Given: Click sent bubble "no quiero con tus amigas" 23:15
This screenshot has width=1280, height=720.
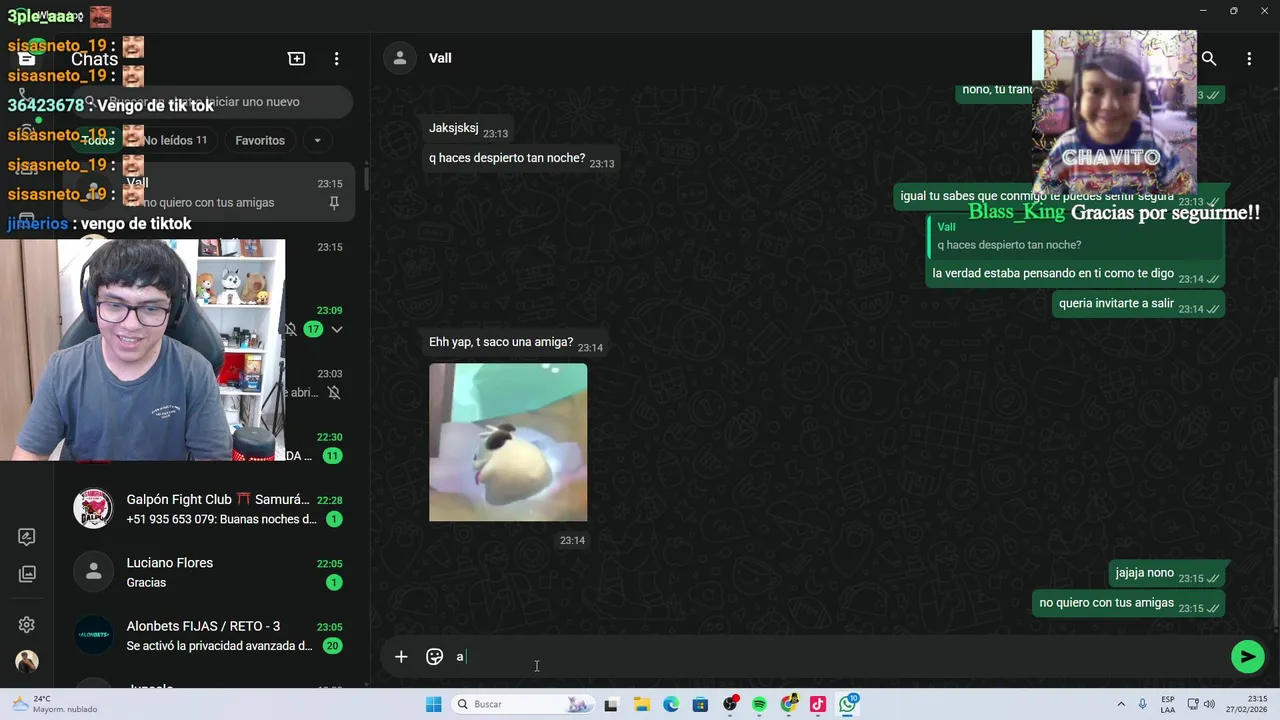Looking at the screenshot, I should point(1129,603).
